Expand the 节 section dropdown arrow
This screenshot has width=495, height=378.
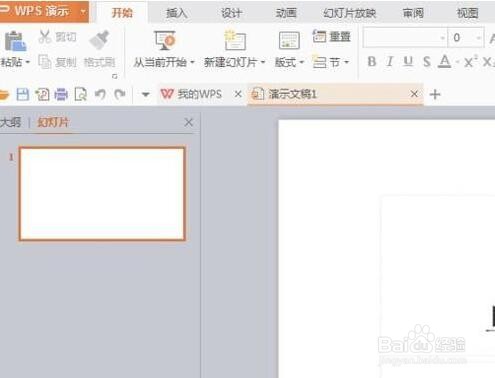(x=346, y=62)
